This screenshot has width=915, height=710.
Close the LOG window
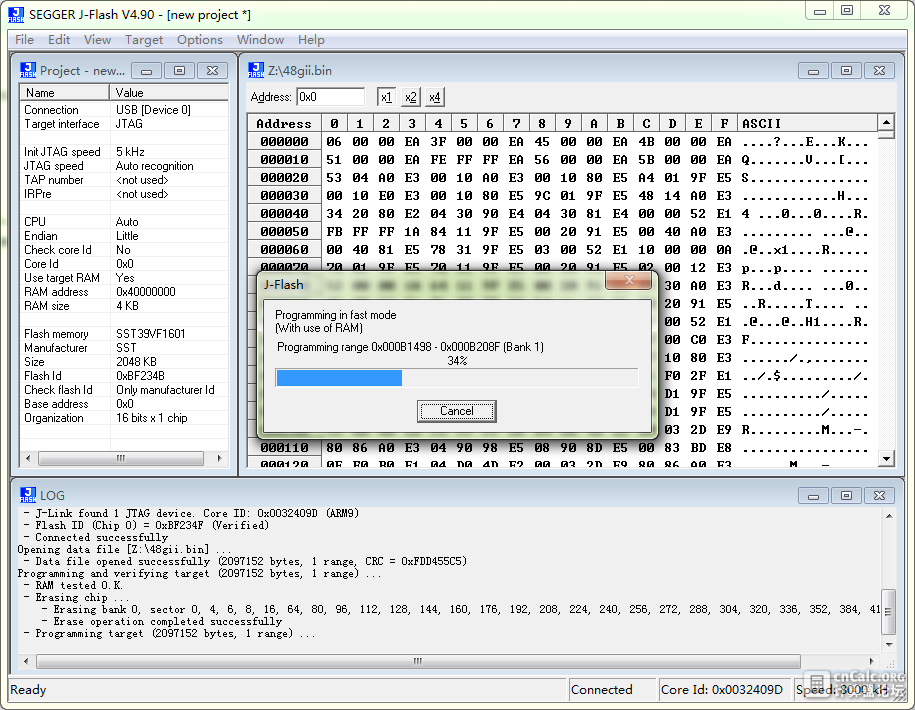coord(879,495)
